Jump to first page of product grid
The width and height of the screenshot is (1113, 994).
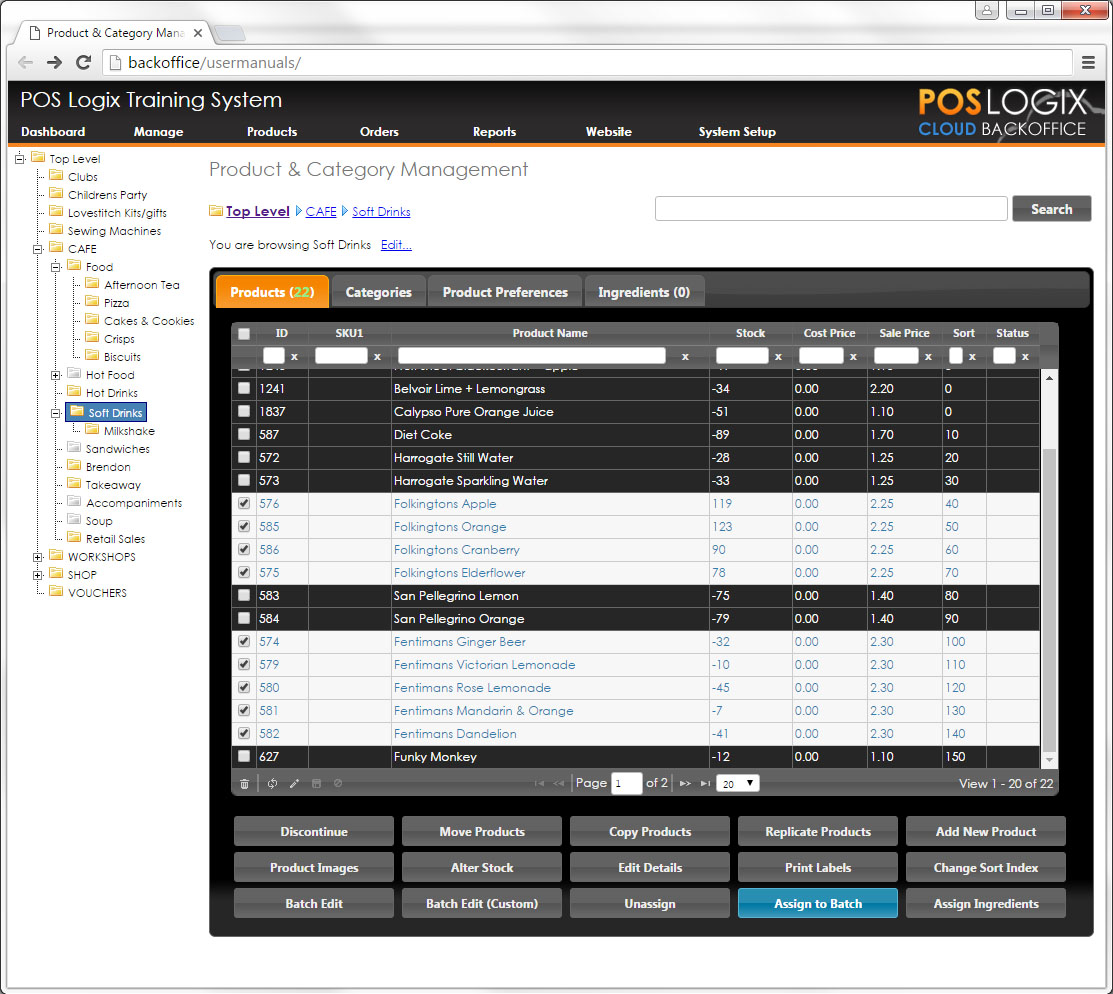coord(539,784)
